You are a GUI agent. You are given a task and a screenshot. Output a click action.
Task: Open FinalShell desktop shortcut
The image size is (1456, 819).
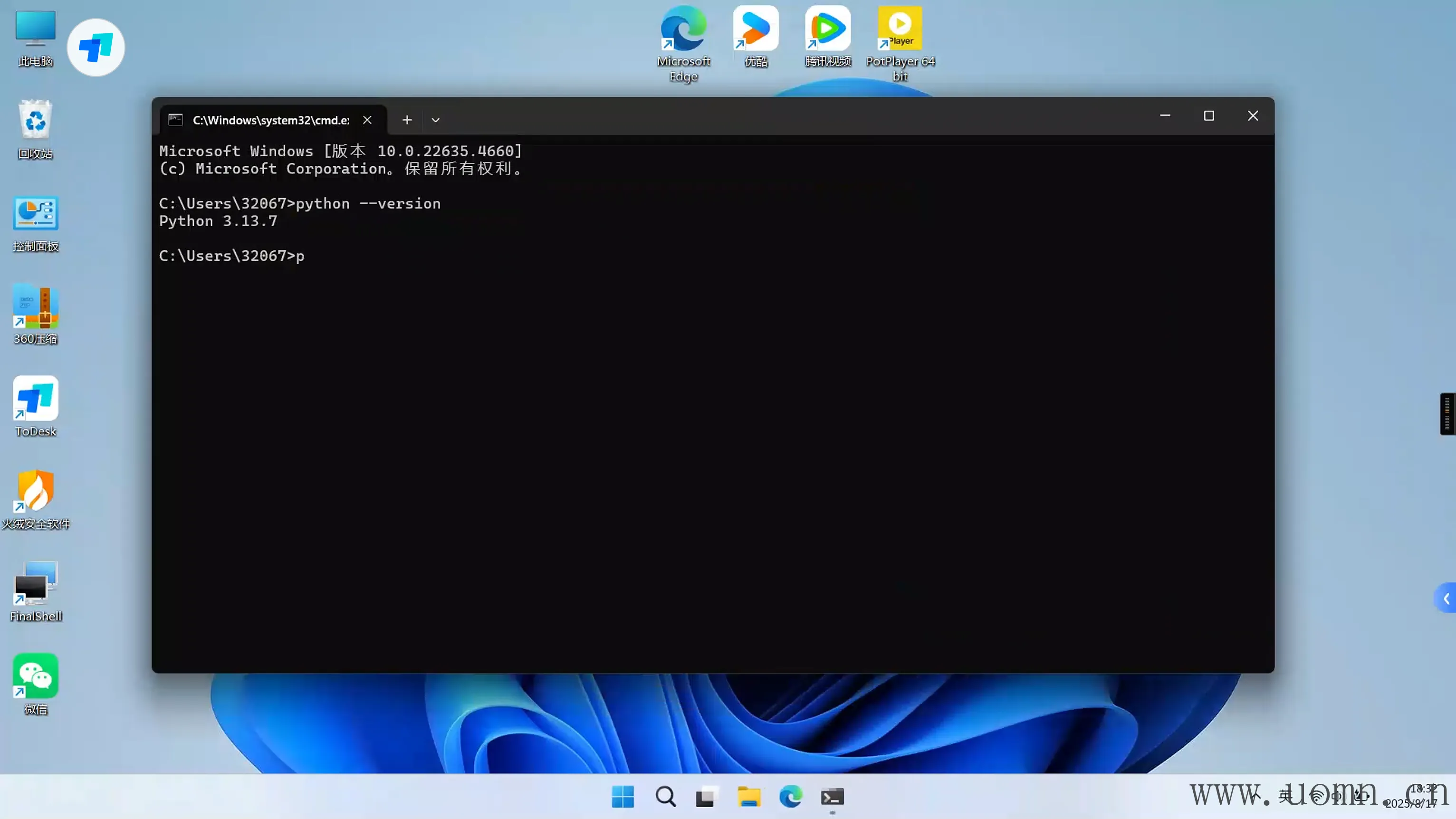tap(36, 584)
